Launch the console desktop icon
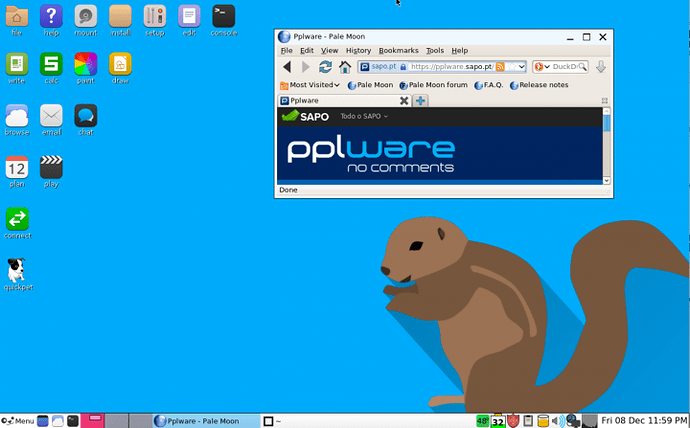This screenshot has width=690, height=428. click(x=224, y=17)
